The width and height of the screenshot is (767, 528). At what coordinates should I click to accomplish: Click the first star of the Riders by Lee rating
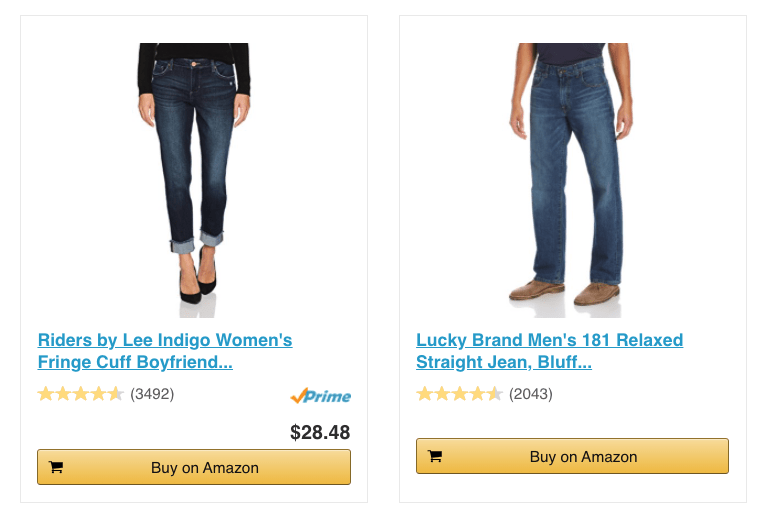pyautogui.click(x=46, y=394)
